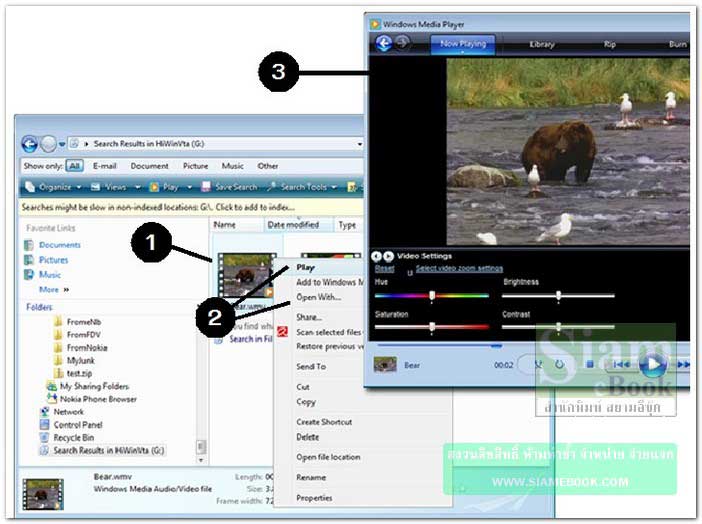This screenshot has width=702, height=524.
Task: Open the Organize toolbar menu
Action: click(53, 187)
